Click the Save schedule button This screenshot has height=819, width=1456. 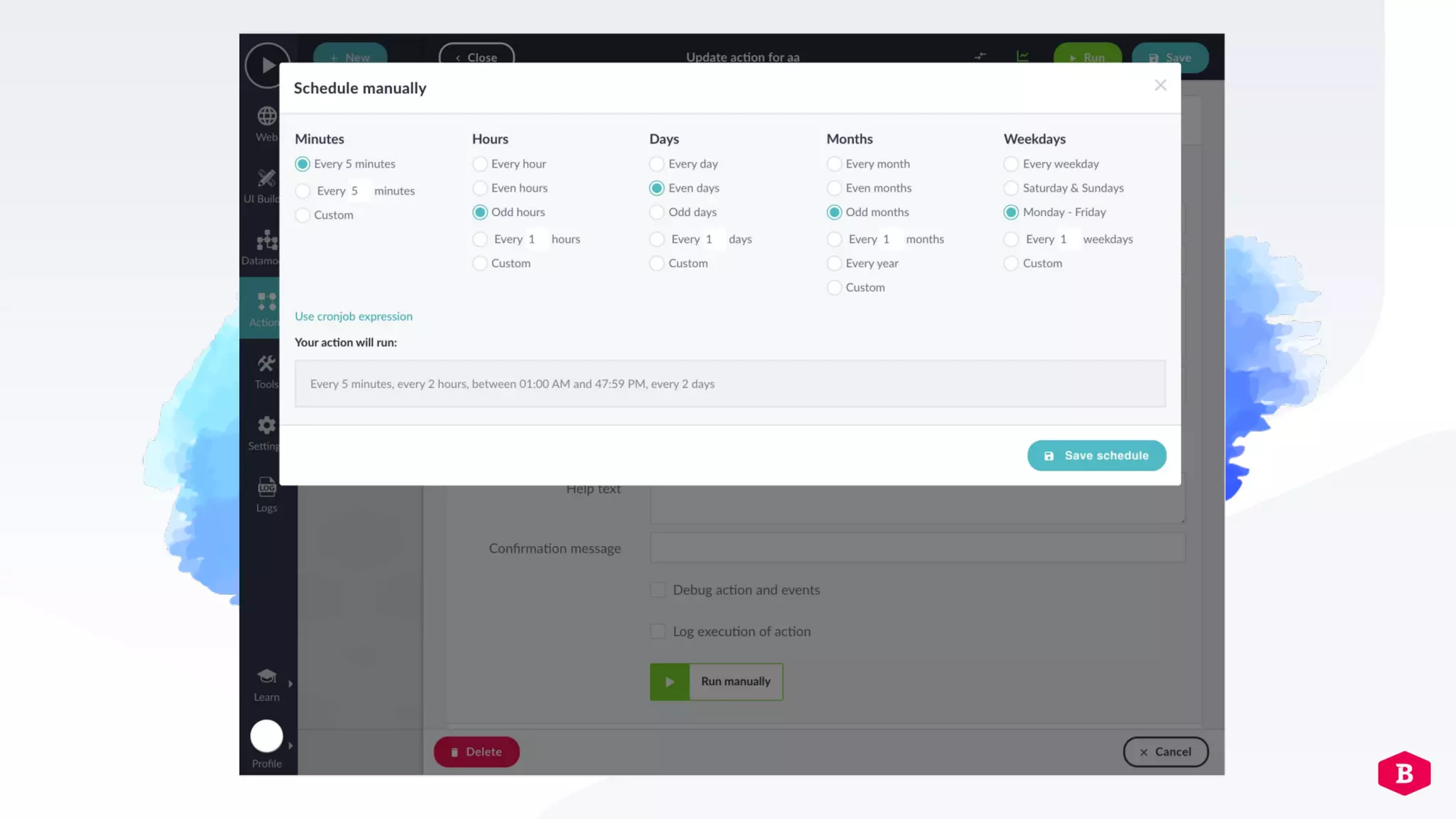point(1096,456)
